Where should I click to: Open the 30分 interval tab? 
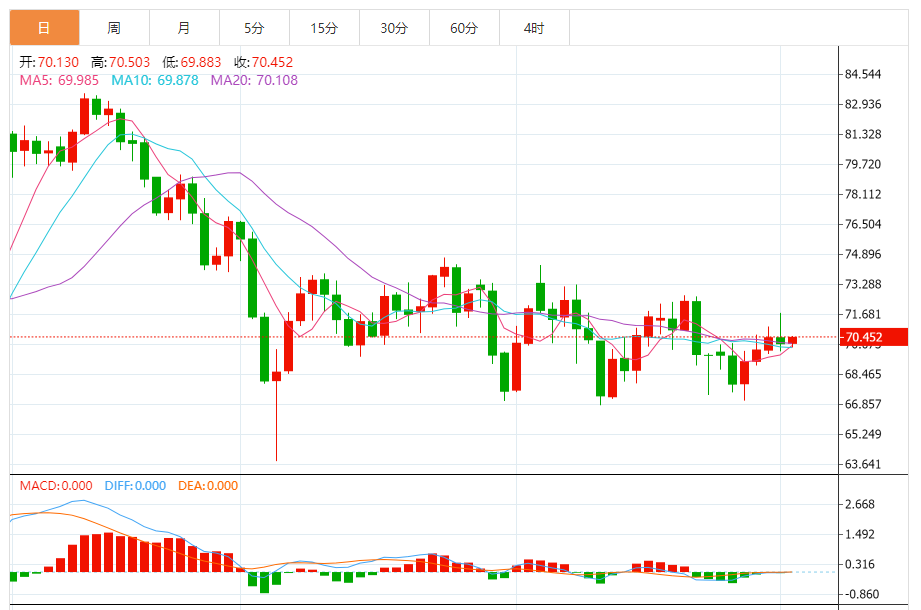pyautogui.click(x=394, y=28)
